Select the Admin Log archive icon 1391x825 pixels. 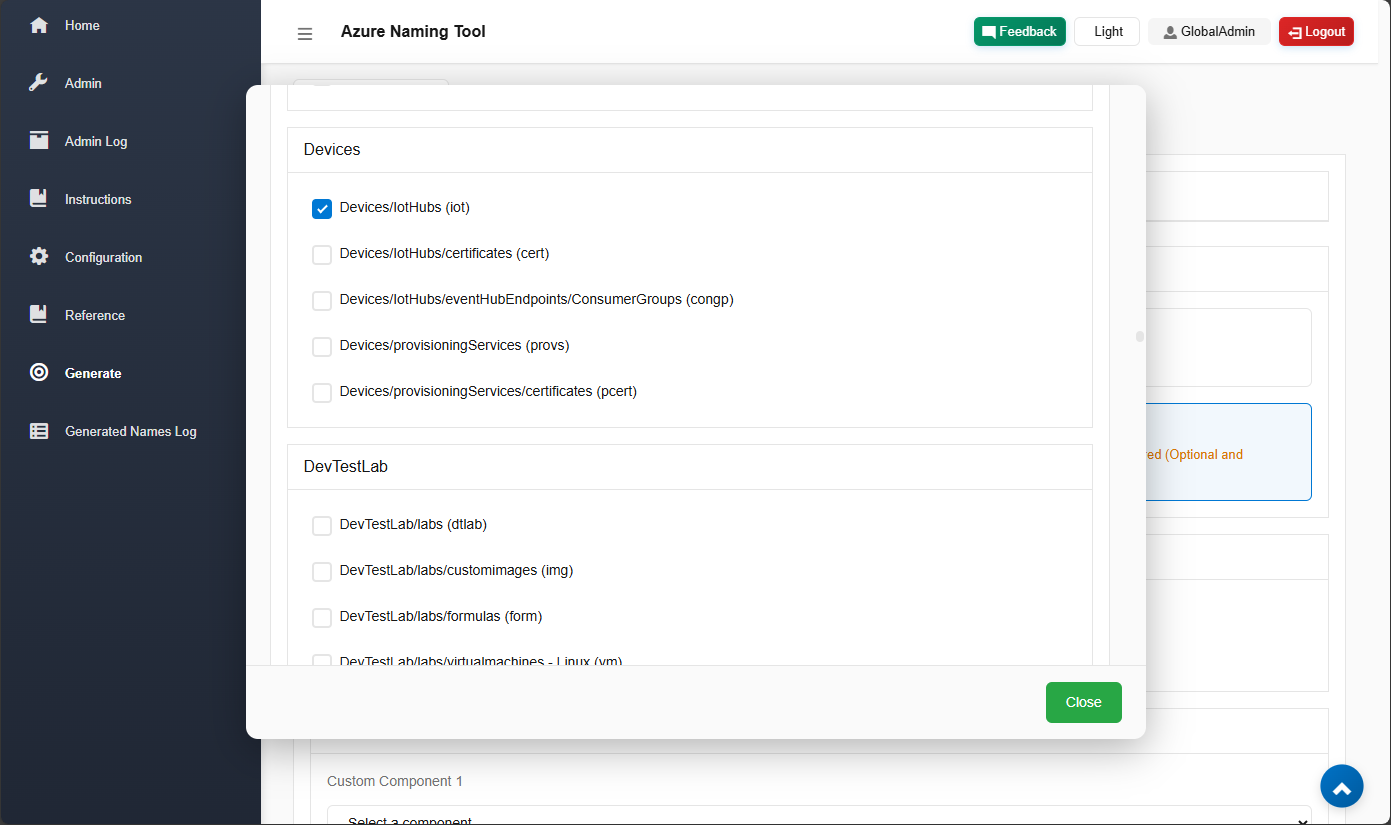coord(39,141)
